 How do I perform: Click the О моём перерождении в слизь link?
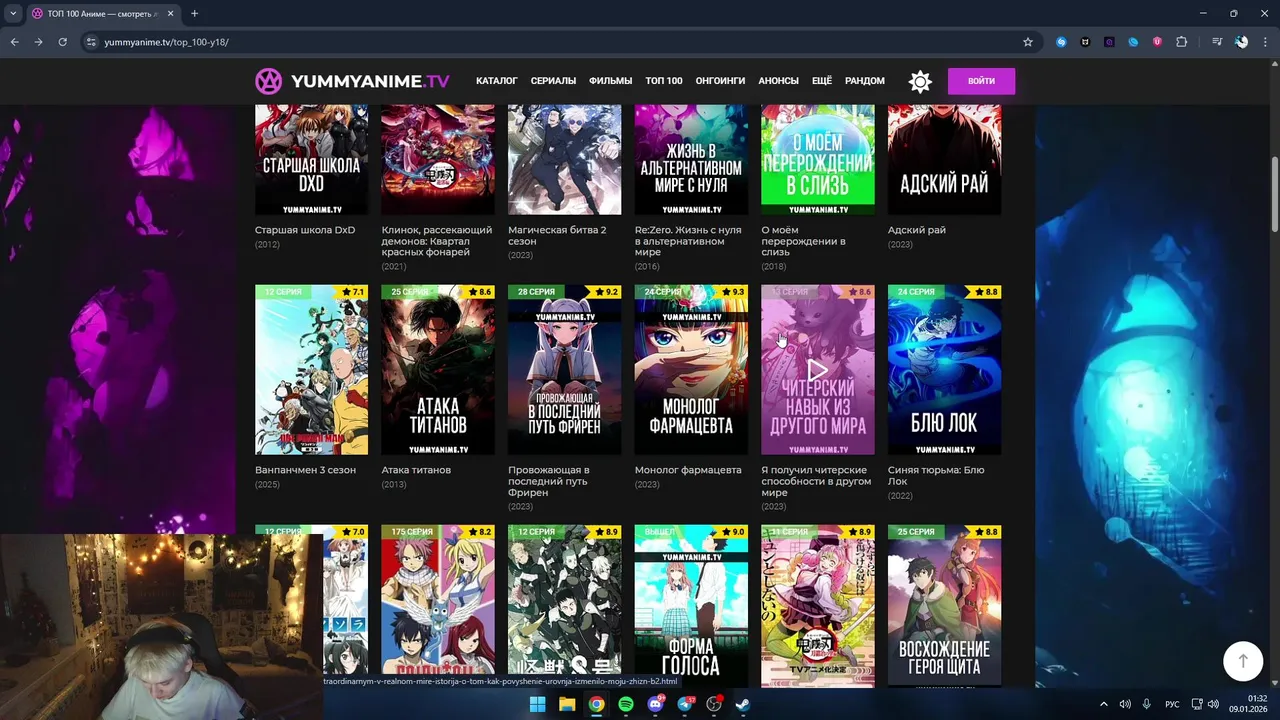pos(803,241)
